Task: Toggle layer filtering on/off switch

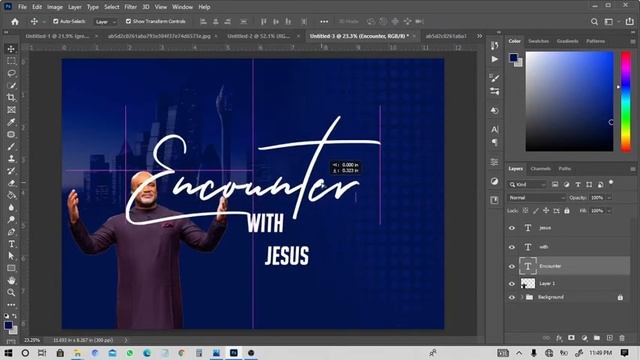Action: click(611, 182)
